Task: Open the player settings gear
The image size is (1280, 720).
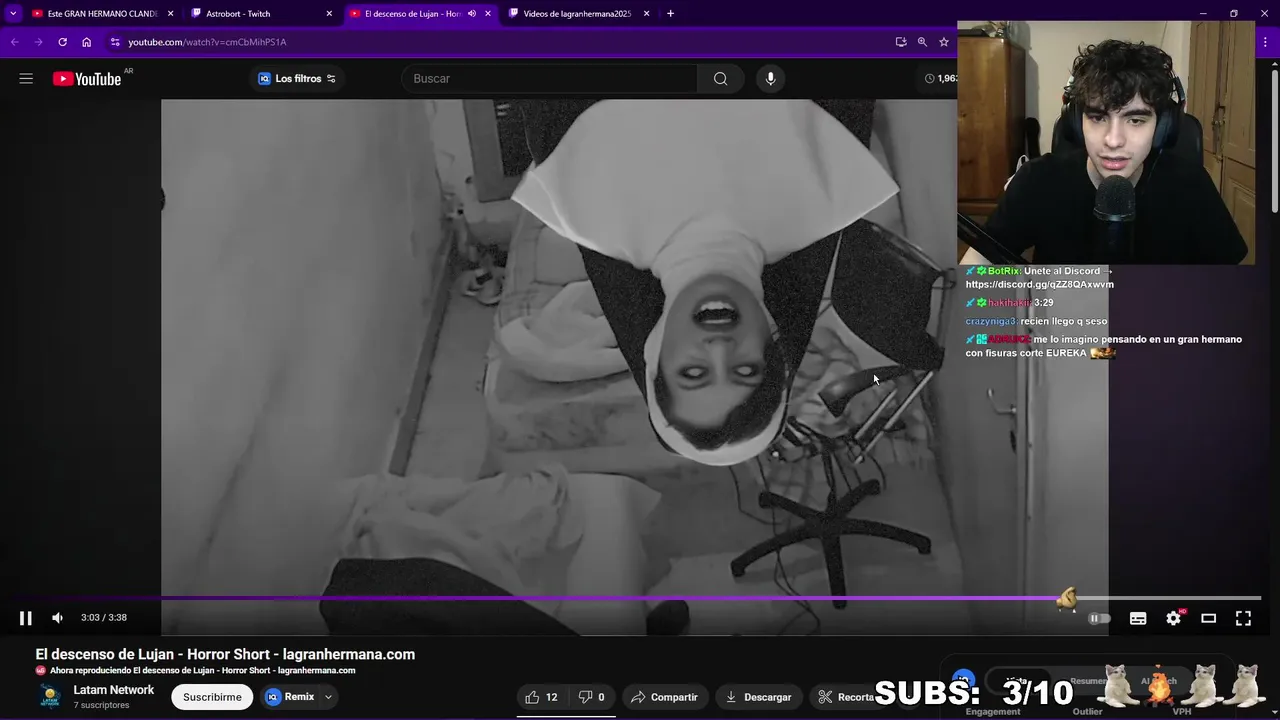Action: (x=1173, y=618)
